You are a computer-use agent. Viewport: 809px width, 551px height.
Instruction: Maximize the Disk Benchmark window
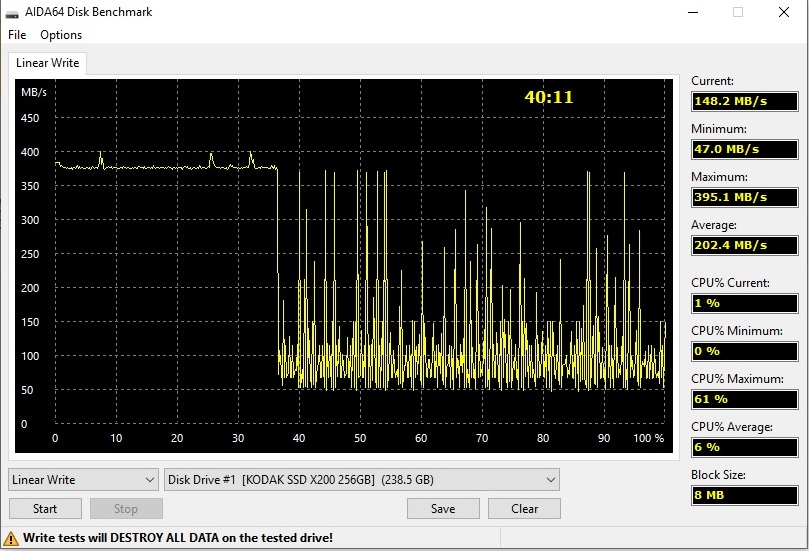point(738,12)
